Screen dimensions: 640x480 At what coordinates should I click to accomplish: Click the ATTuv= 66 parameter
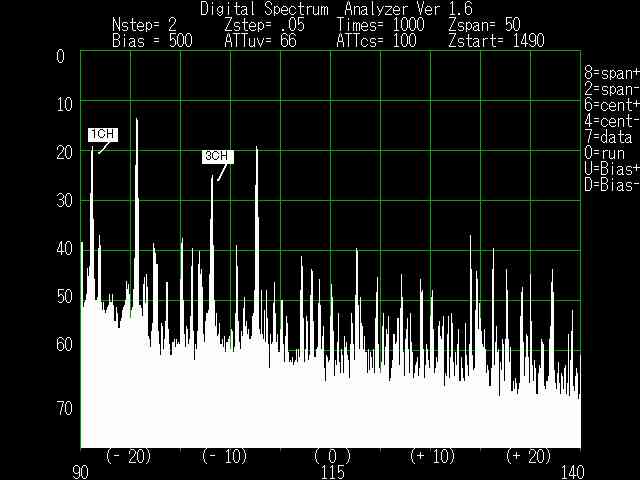pyautogui.click(x=260, y=41)
